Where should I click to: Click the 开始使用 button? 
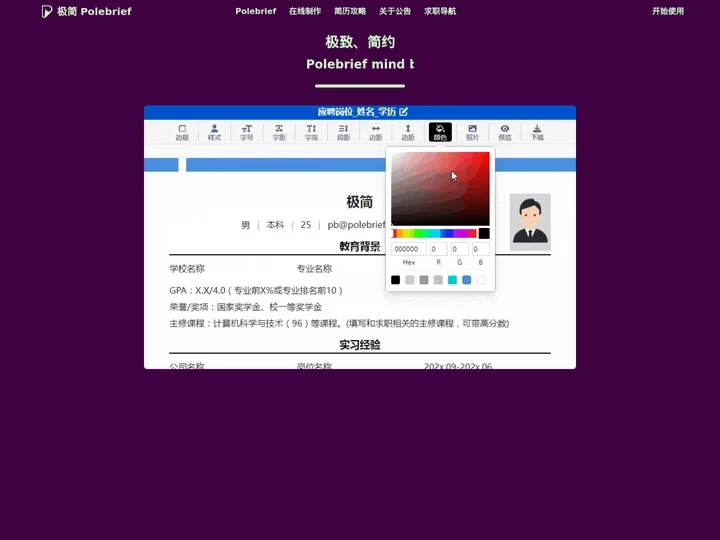[668, 11]
